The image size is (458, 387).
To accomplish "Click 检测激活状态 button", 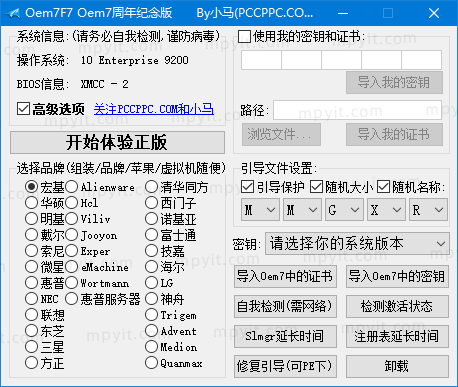I will tap(397, 306).
